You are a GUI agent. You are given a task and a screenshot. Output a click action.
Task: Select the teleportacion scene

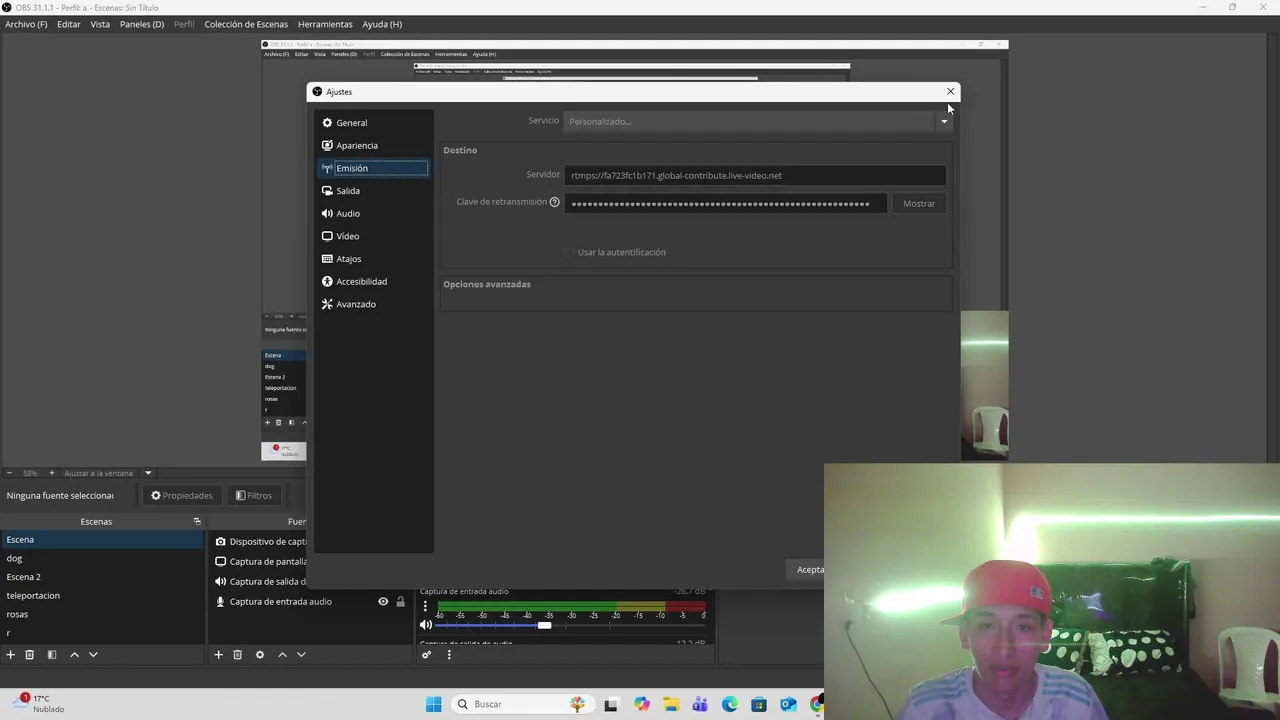point(102,596)
